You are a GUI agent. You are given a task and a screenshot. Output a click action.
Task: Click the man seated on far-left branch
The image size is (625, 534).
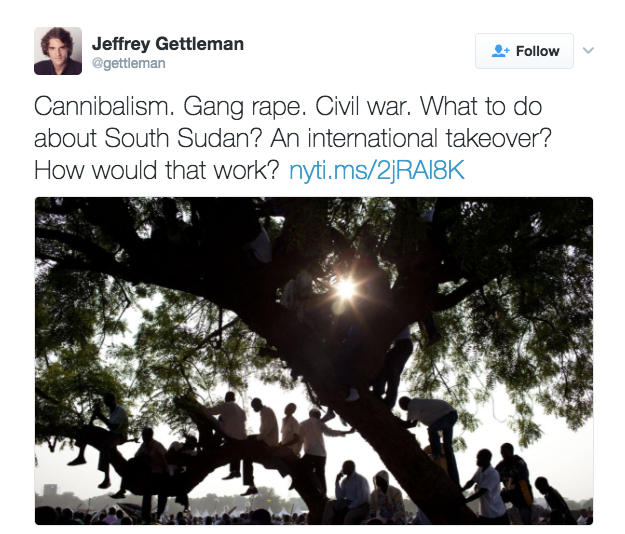[104, 438]
